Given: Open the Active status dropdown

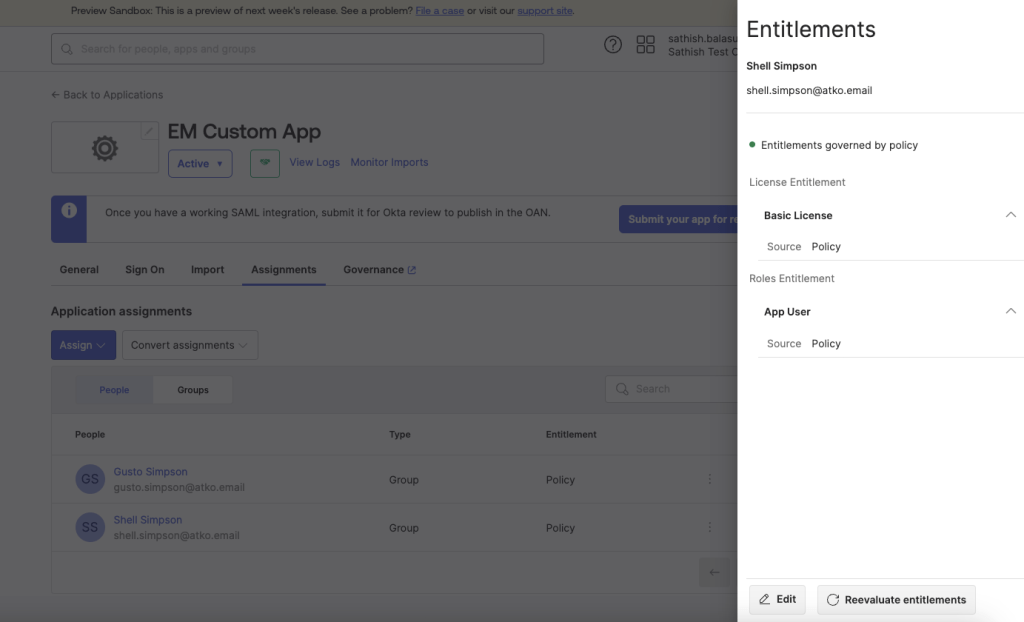Looking at the screenshot, I should click(x=200, y=163).
